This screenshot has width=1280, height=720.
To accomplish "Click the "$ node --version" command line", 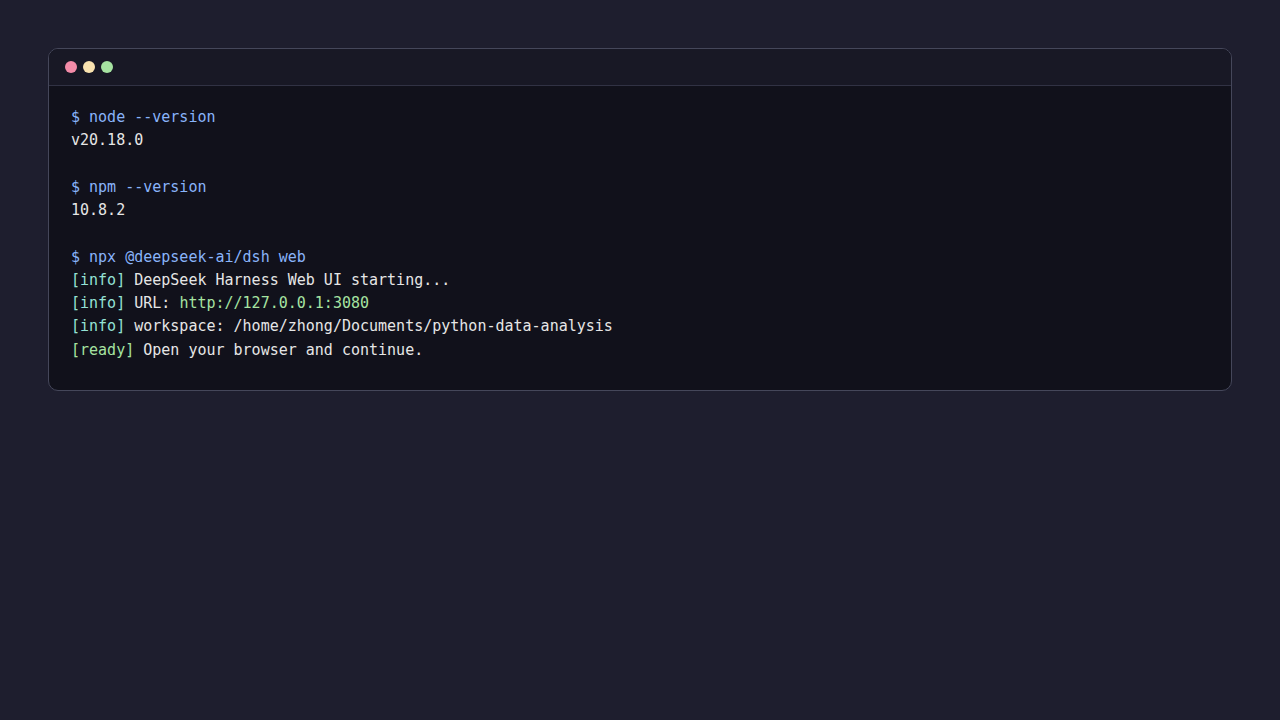I will [143, 117].
